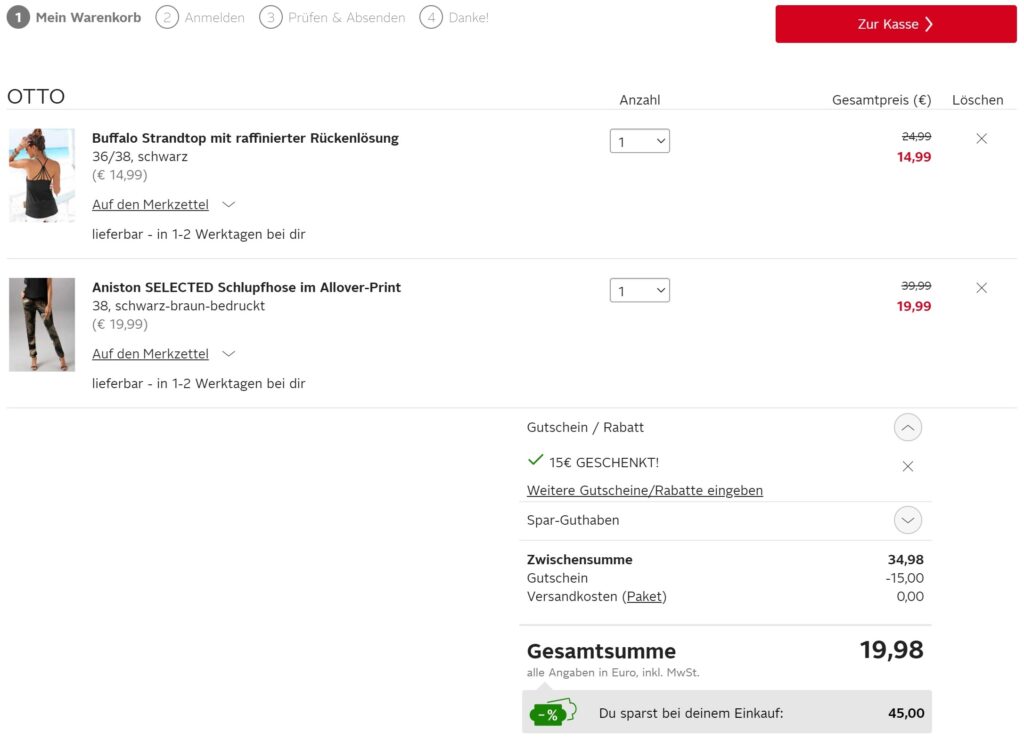Click the Spar-Guthaben label

(573, 520)
